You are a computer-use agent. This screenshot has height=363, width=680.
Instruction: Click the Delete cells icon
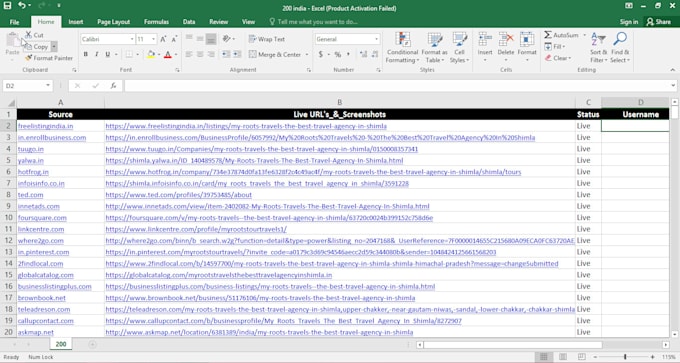point(506,39)
